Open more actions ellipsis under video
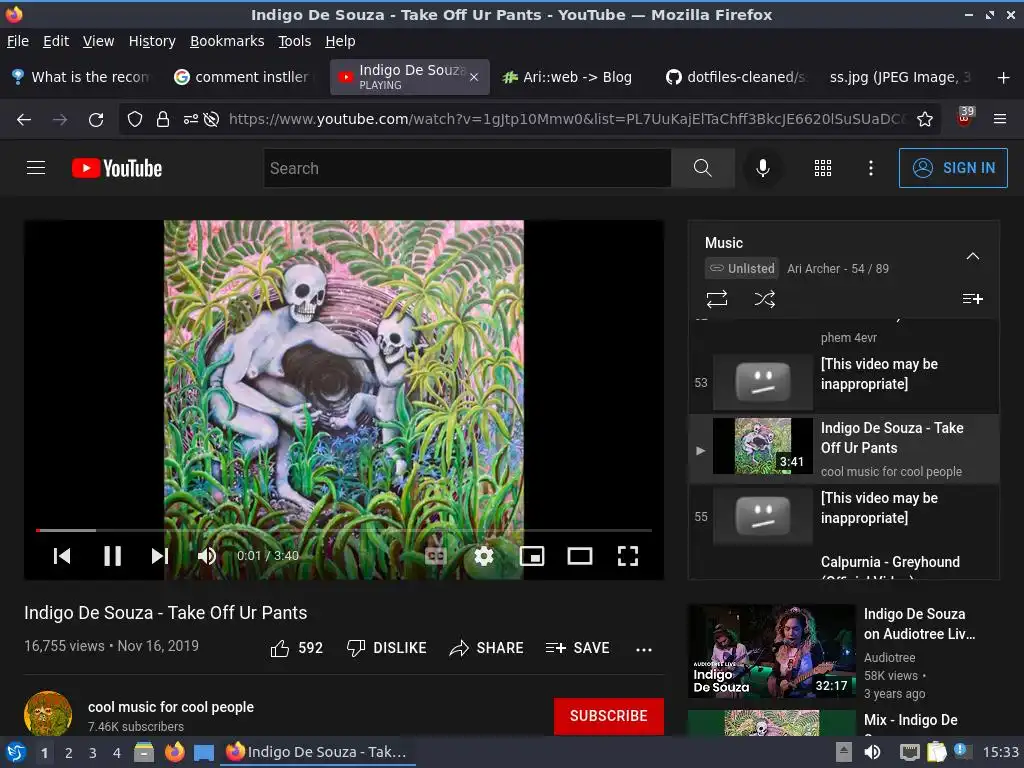The width and height of the screenshot is (1024, 768). pos(644,649)
